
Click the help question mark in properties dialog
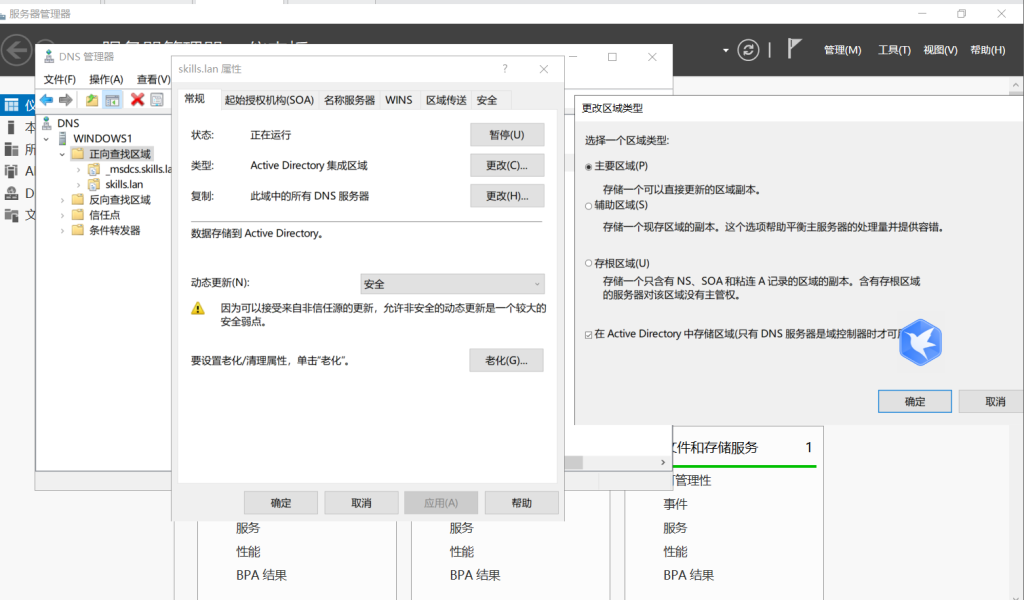[505, 69]
